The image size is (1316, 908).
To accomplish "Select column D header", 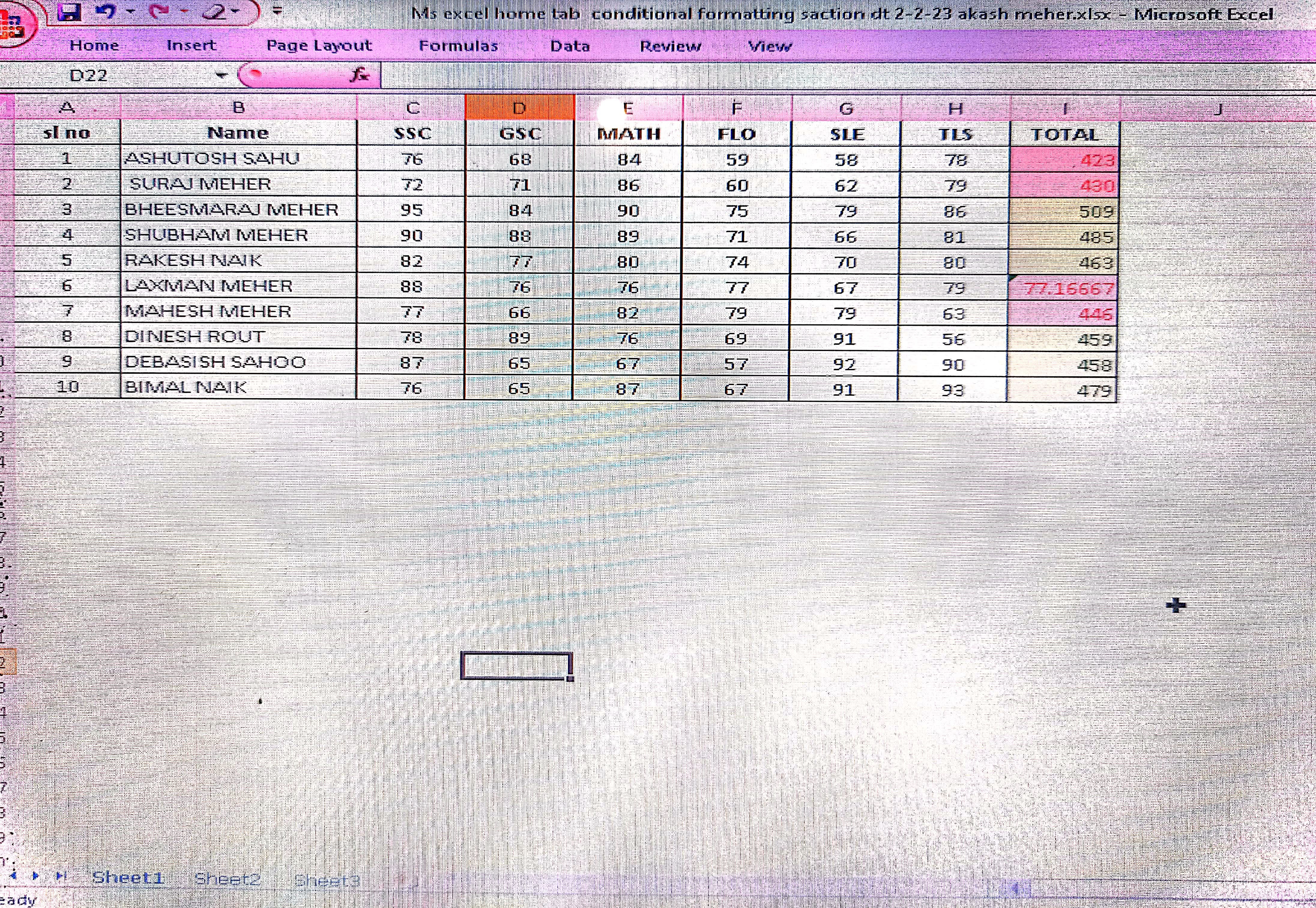I will pos(519,107).
